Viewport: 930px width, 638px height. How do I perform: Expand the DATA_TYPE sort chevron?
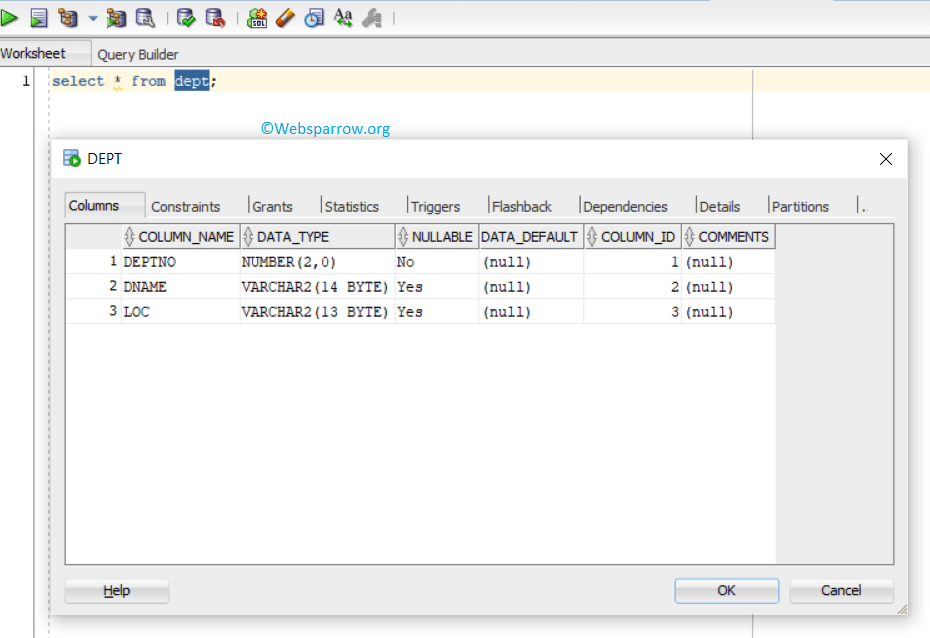(247, 236)
